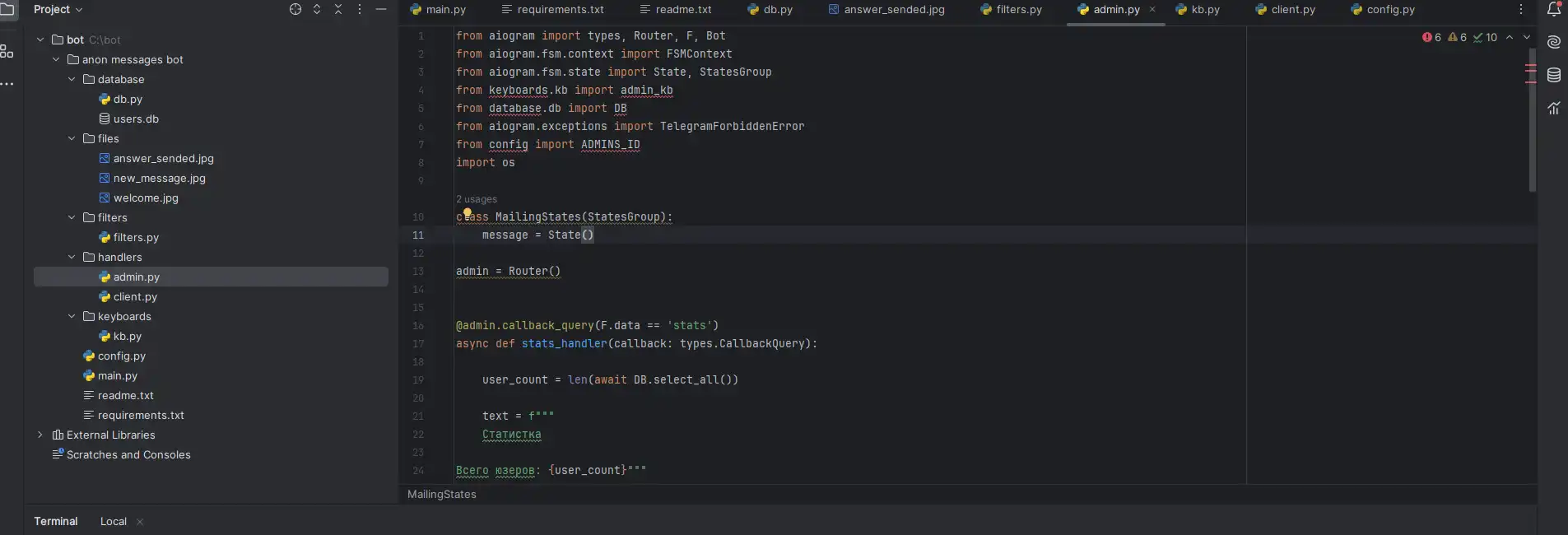Switch to the answer_sended.jpg editor tab

[886, 10]
